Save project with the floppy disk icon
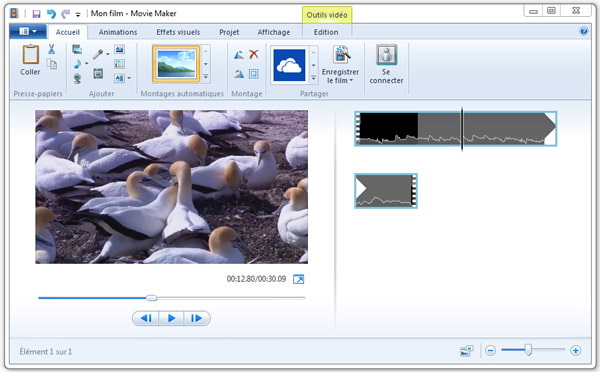 (36, 14)
